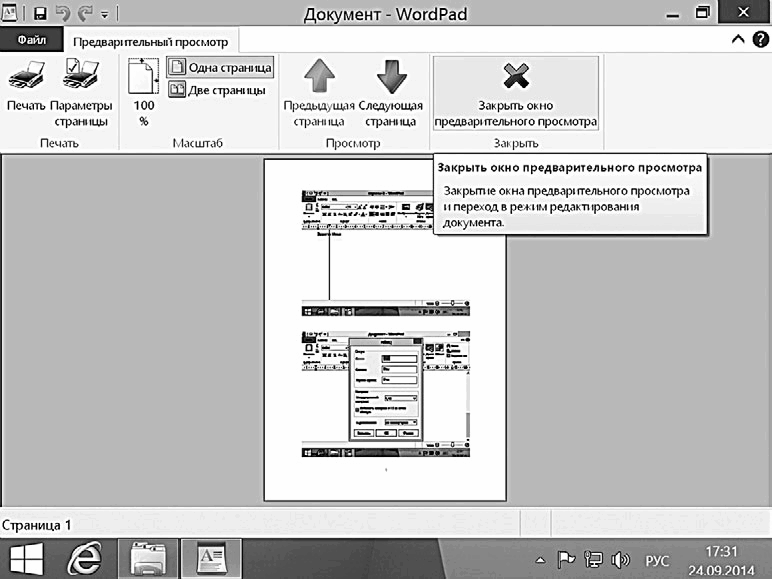This screenshot has height=579, width=772.
Task: Open WordPad Help question mark
Action: coord(760,39)
